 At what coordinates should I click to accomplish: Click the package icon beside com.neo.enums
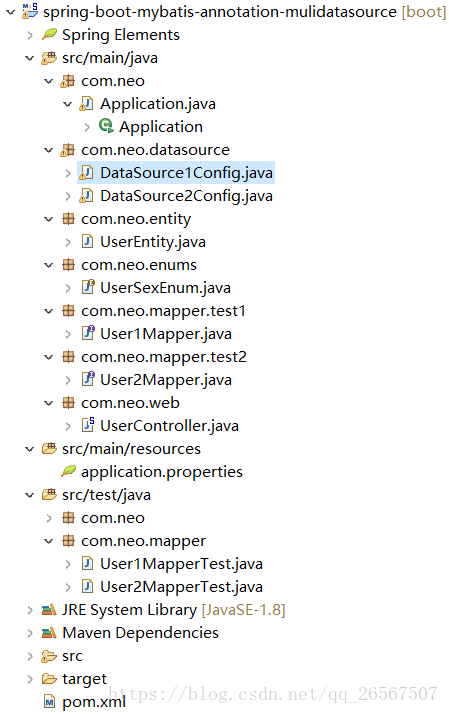click(68, 265)
